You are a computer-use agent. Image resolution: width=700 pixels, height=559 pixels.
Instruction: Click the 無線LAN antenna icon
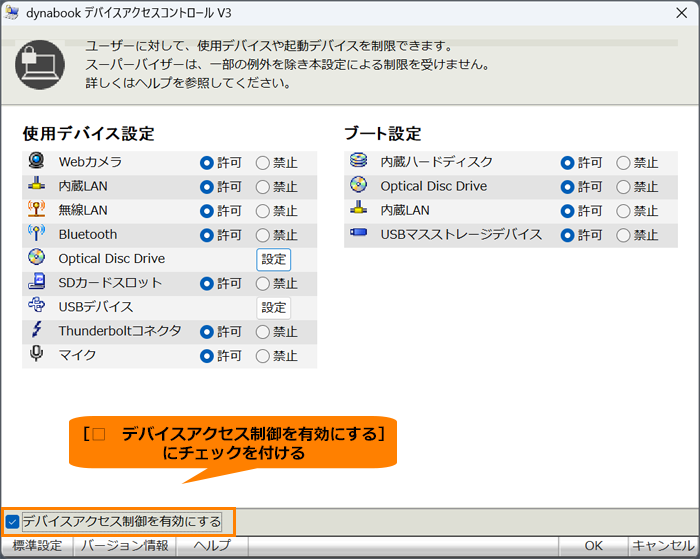(x=36, y=209)
